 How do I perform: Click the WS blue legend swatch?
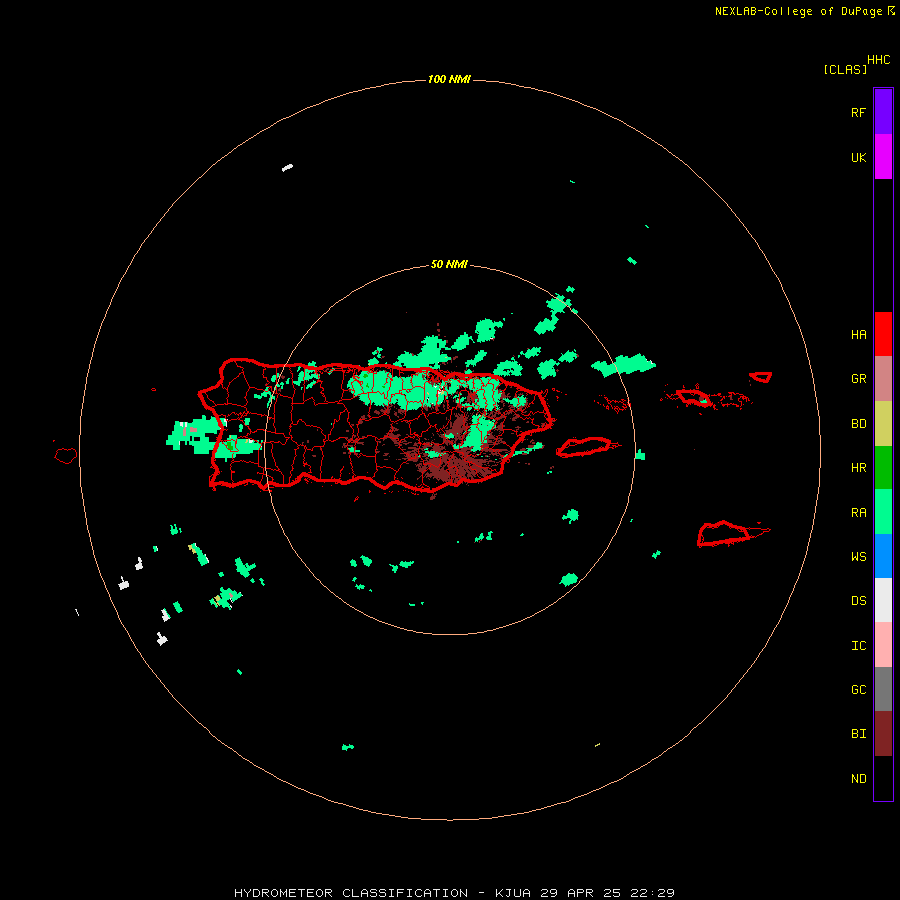tap(883, 556)
